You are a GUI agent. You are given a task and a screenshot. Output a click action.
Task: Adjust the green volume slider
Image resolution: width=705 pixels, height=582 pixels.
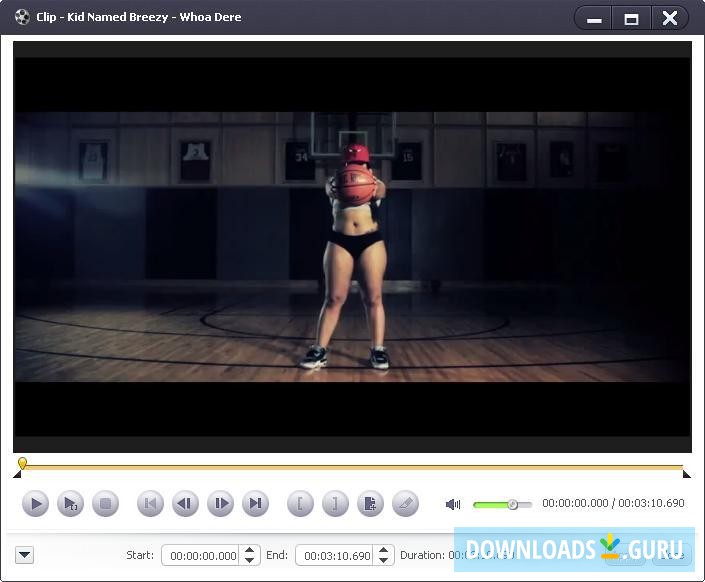click(502, 505)
